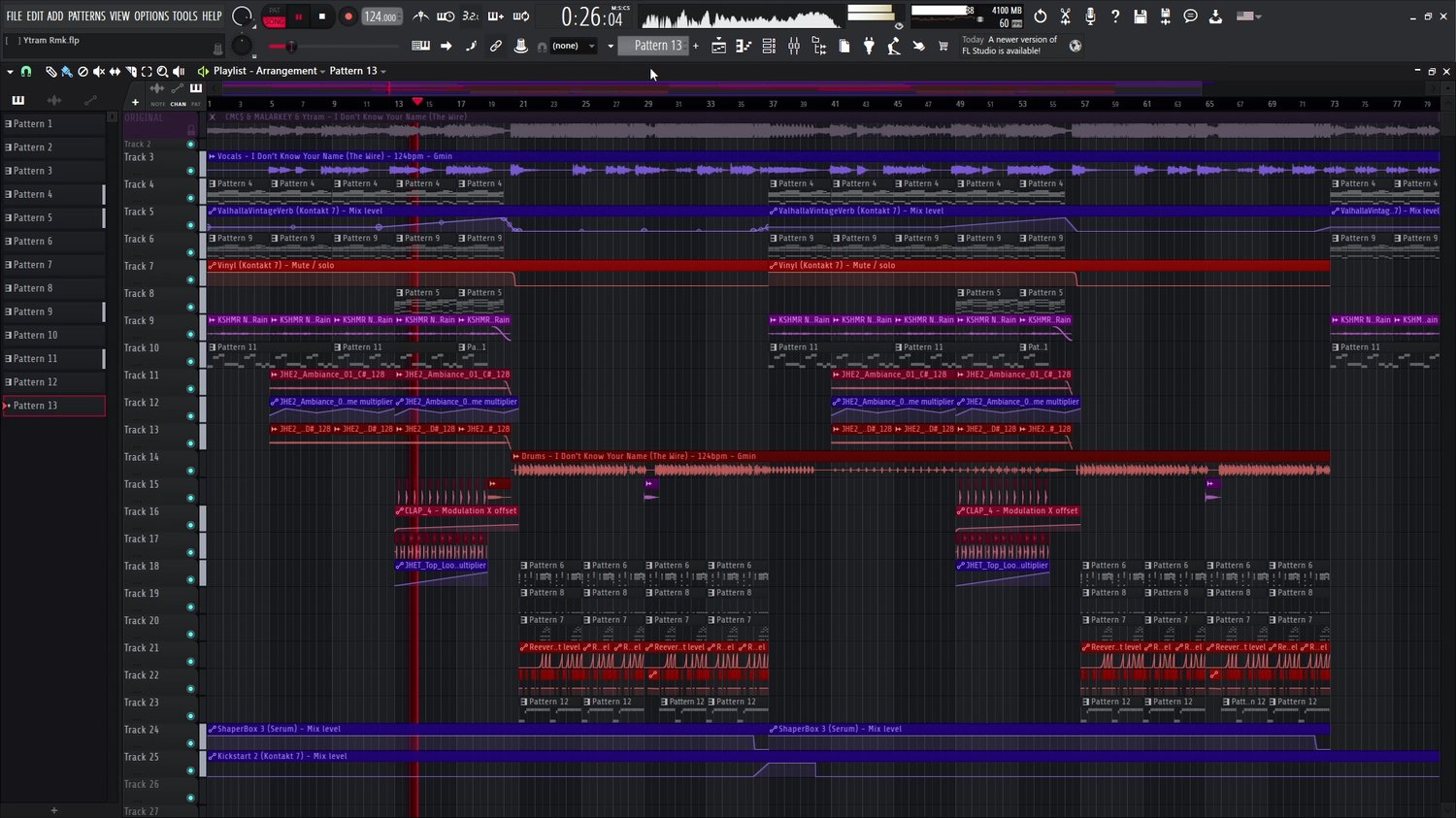Click the save project floppy icon
Screen dimensions: 1456x818
coord(1141,16)
